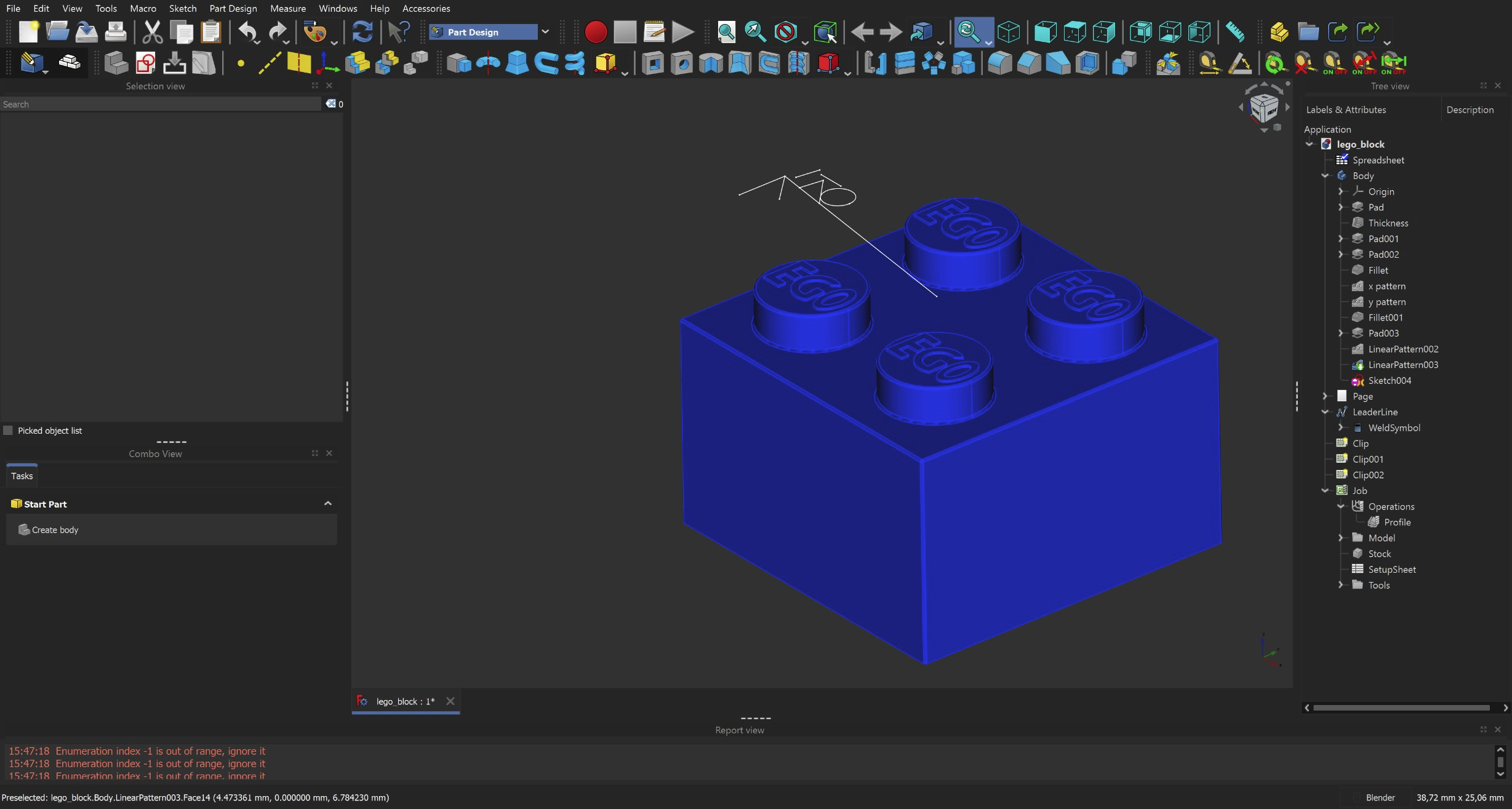Image resolution: width=1512 pixels, height=809 pixels.
Task: Toggle all measurements on/off icon
Action: point(1334,63)
